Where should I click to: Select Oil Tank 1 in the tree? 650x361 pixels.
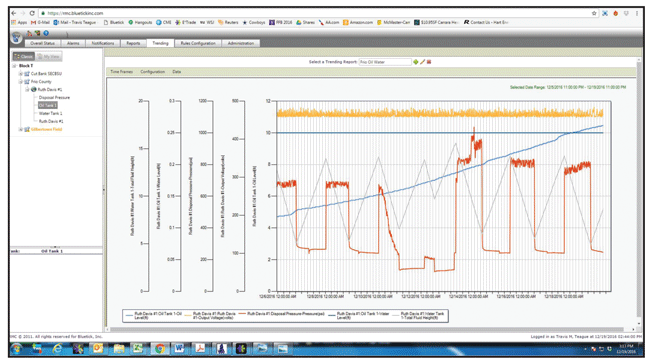pos(48,105)
